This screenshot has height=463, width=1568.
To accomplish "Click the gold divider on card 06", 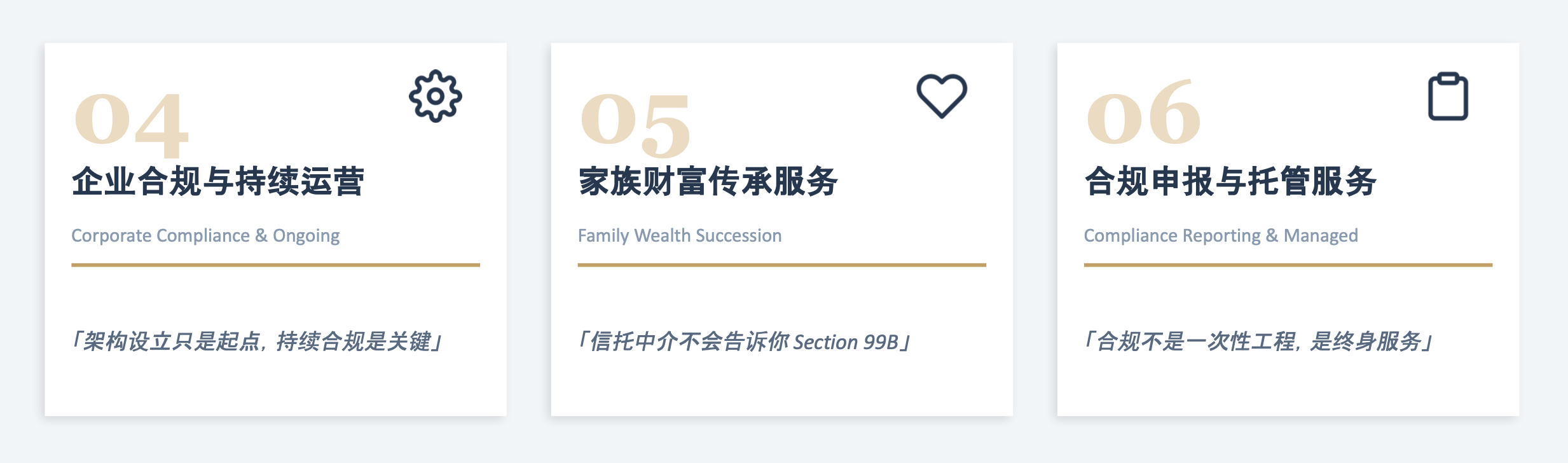I will 1288,265.
